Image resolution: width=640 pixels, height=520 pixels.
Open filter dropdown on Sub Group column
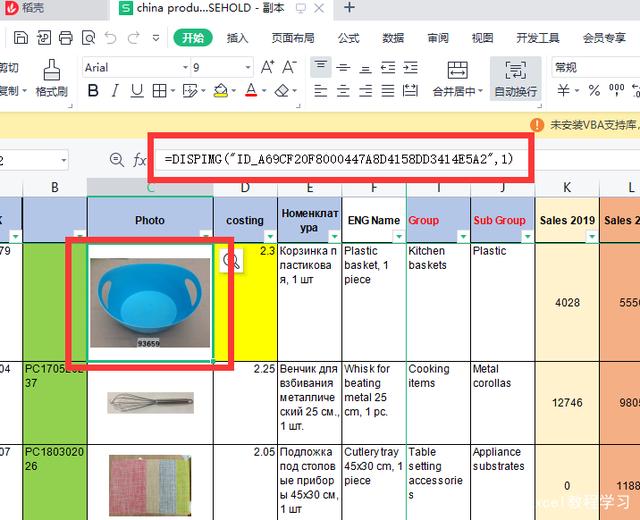point(527,236)
